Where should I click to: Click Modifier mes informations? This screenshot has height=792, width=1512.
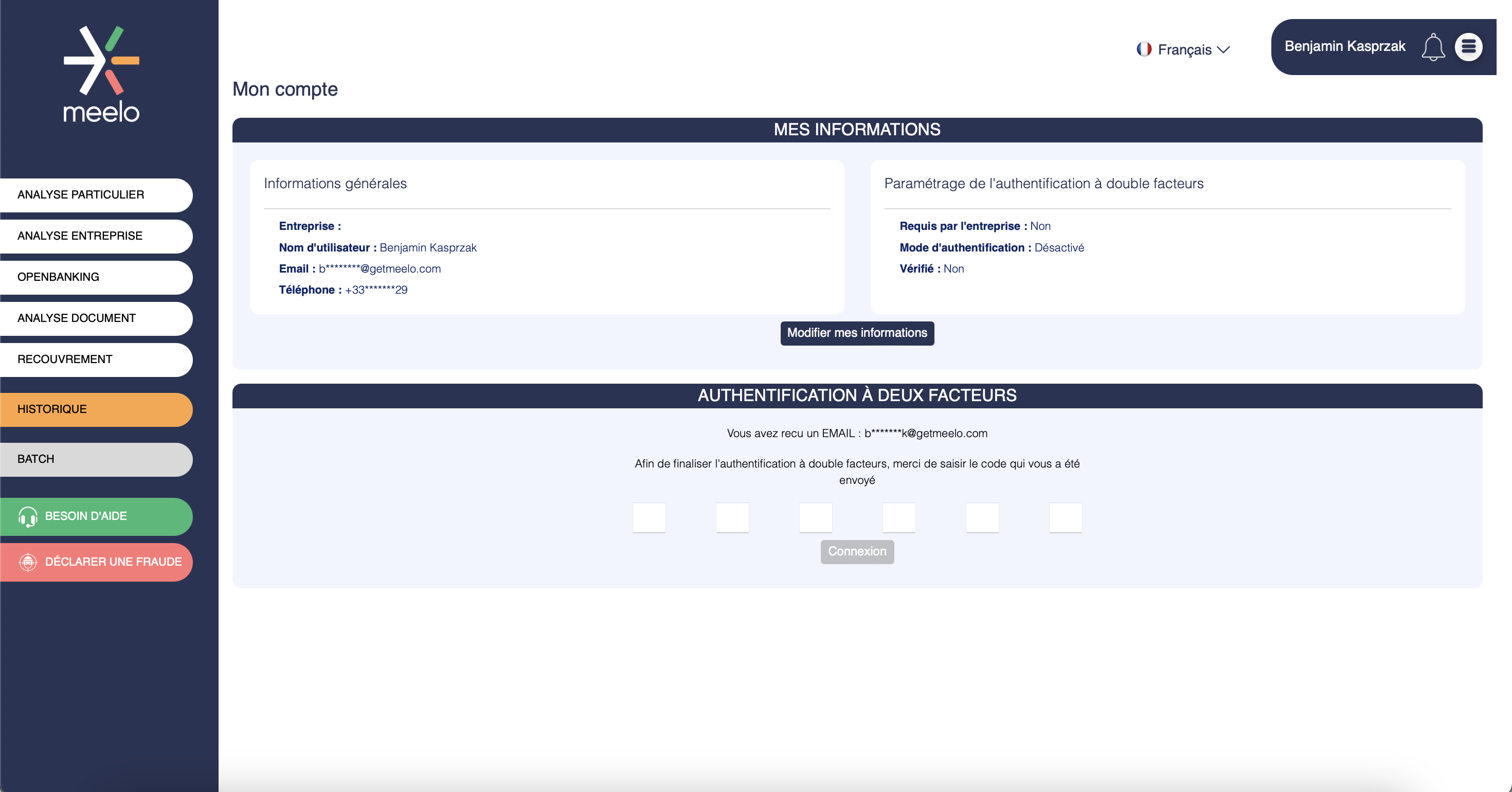coord(857,333)
